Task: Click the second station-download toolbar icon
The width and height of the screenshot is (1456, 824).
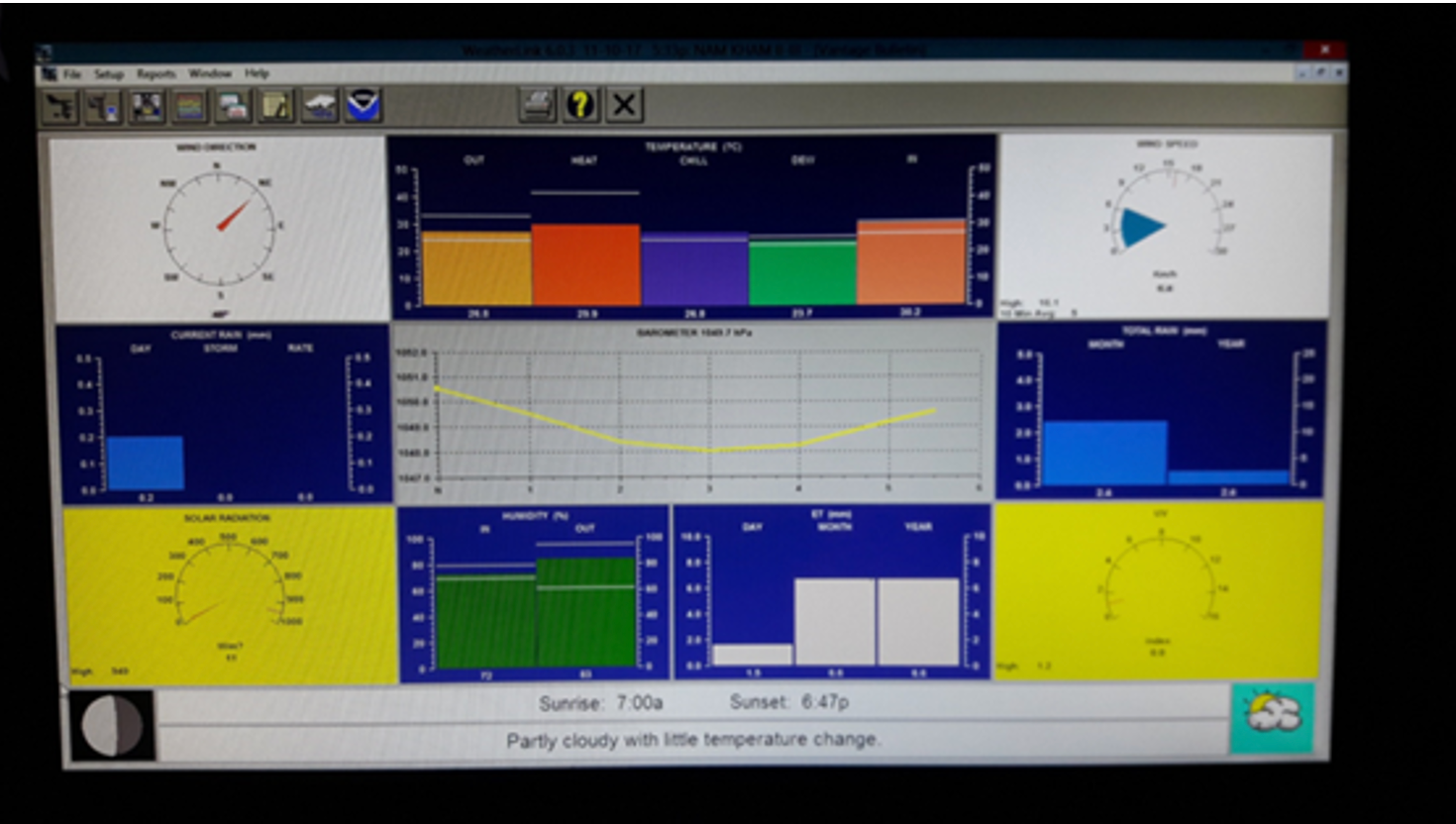Action: pos(103,106)
